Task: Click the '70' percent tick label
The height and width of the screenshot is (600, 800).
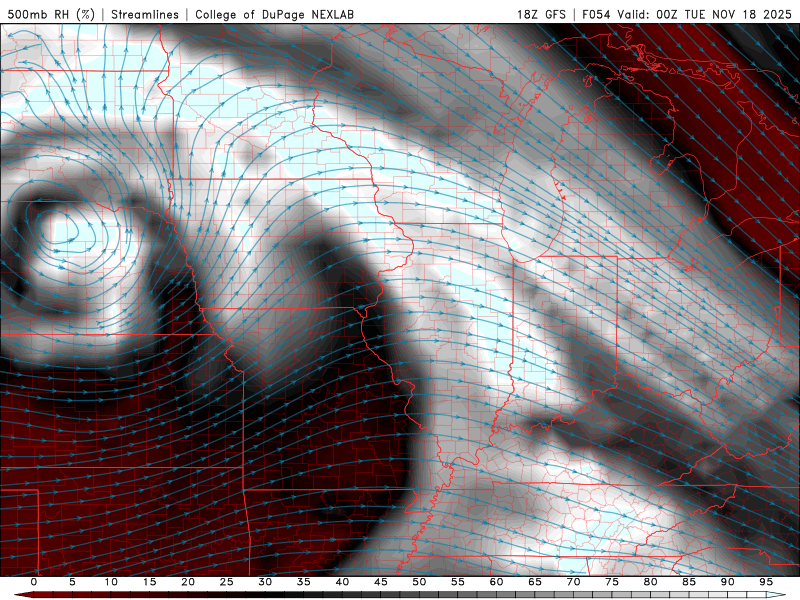Action: coord(573,582)
